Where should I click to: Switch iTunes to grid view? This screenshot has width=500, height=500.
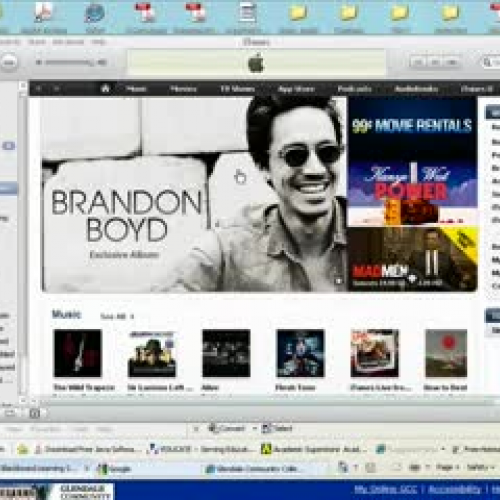pyautogui.click(x=435, y=62)
